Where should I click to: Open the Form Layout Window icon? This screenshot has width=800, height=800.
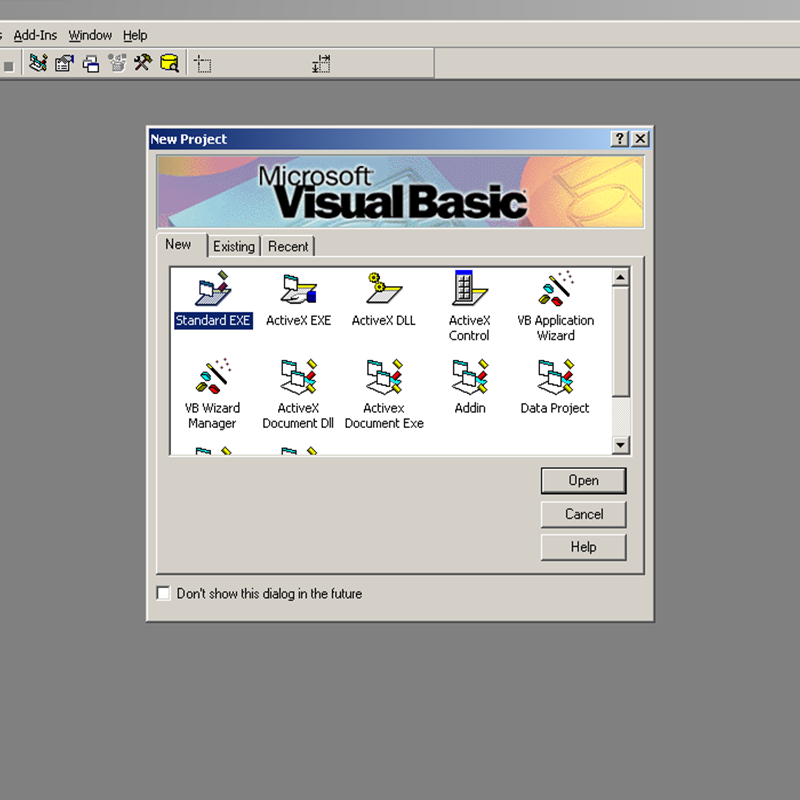[x=91, y=63]
